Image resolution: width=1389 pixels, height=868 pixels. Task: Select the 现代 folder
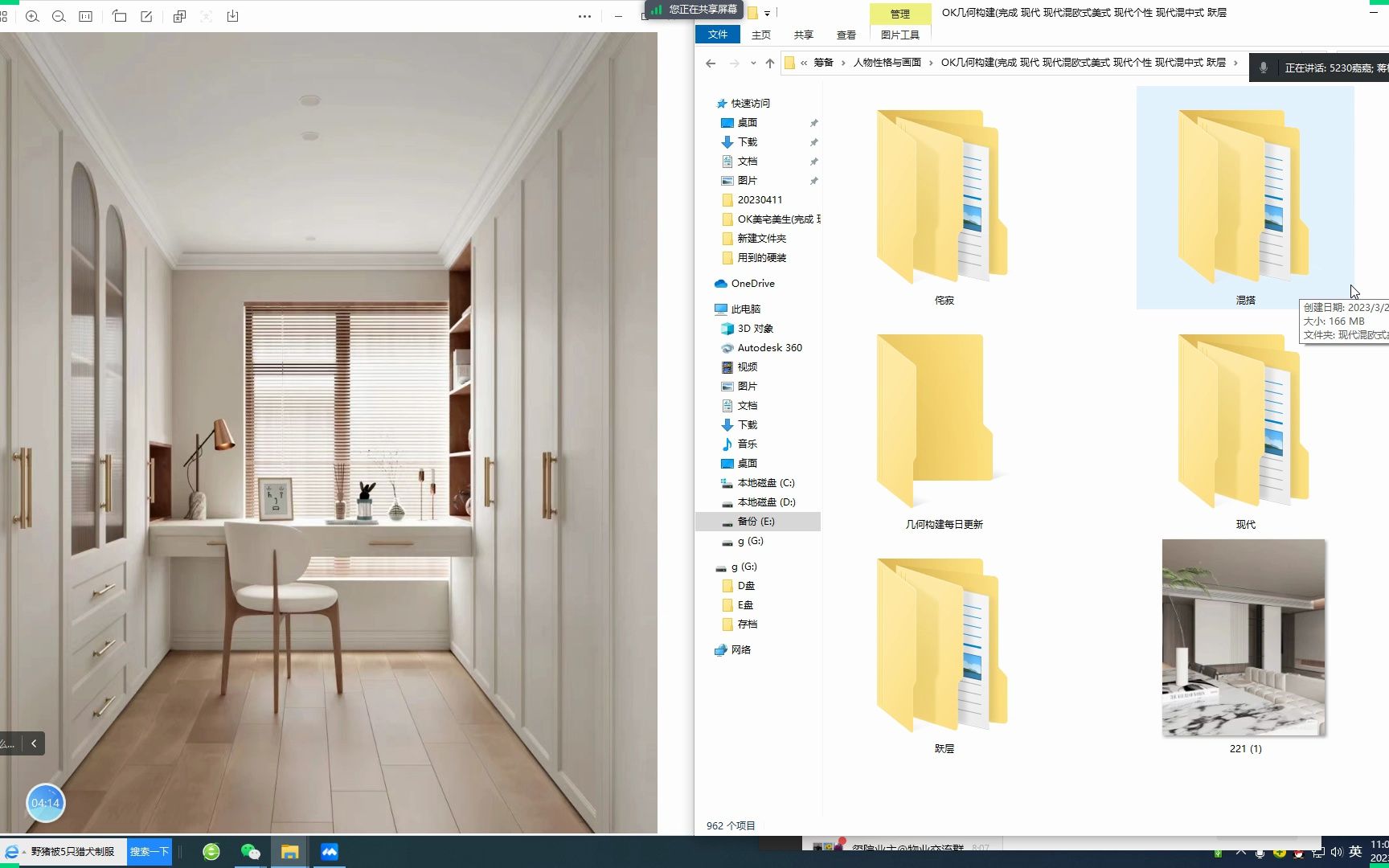(1244, 432)
